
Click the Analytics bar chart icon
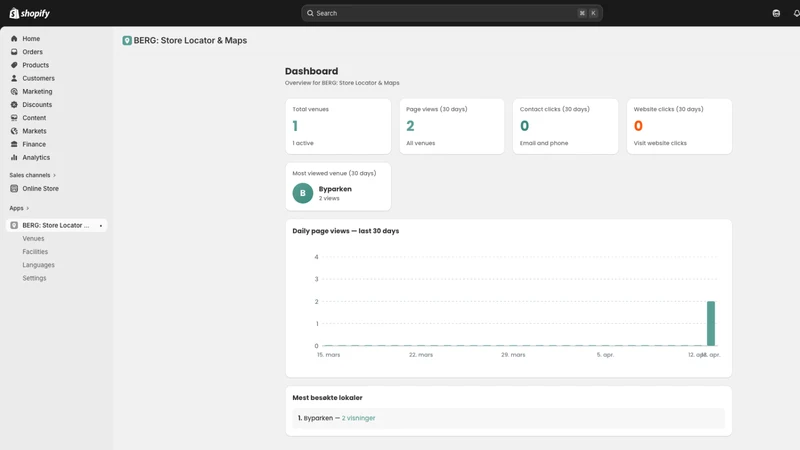[14, 158]
